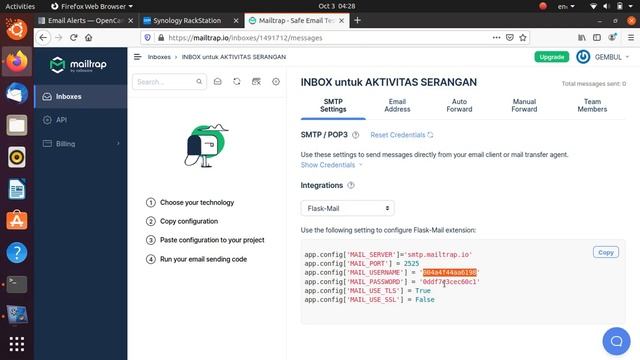Click help icon next to SMTP / POP3
This screenshot has width=640, height=360.
point(356,135)
